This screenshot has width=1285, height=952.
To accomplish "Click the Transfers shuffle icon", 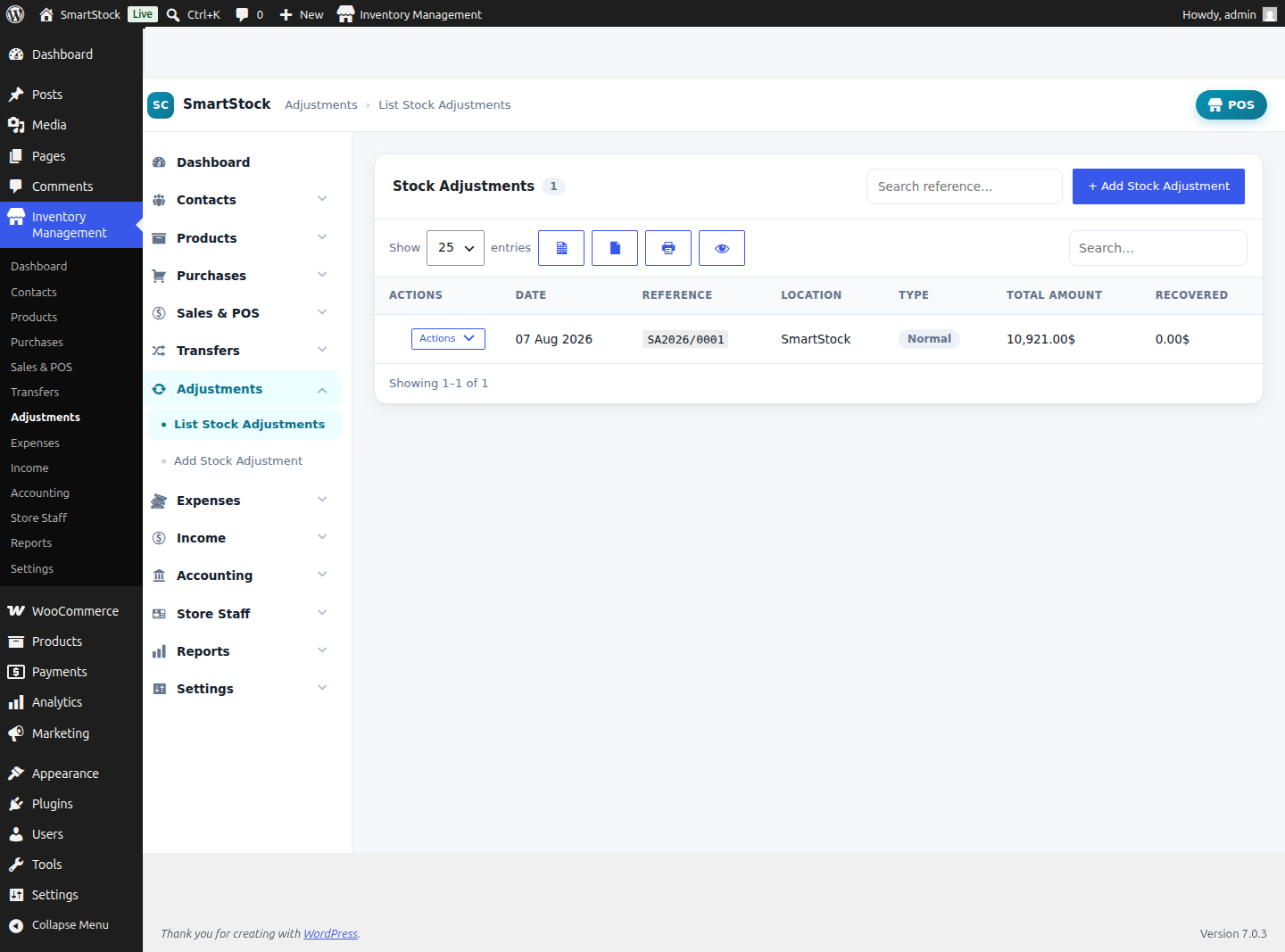I will [x=159, y=351].
